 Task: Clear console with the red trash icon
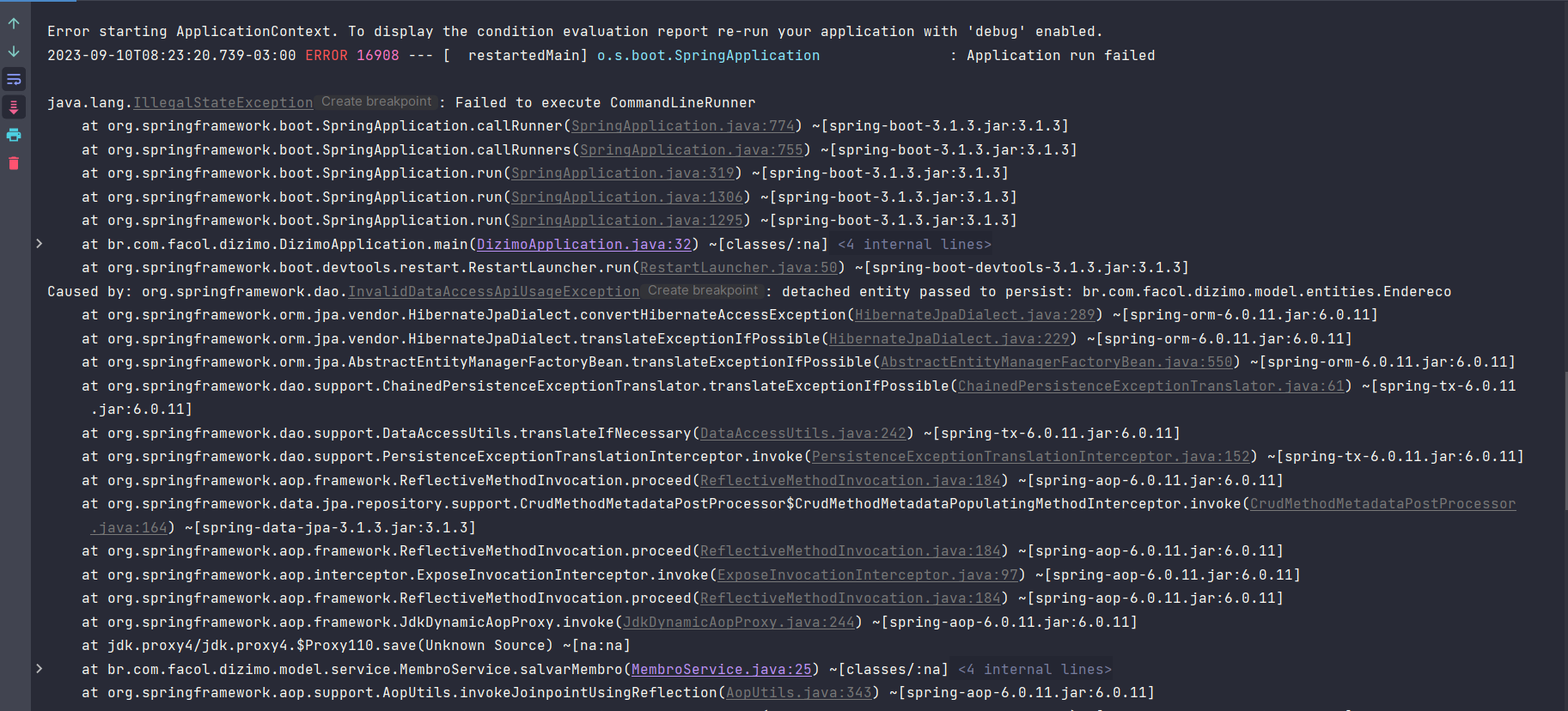coord(14,163)
